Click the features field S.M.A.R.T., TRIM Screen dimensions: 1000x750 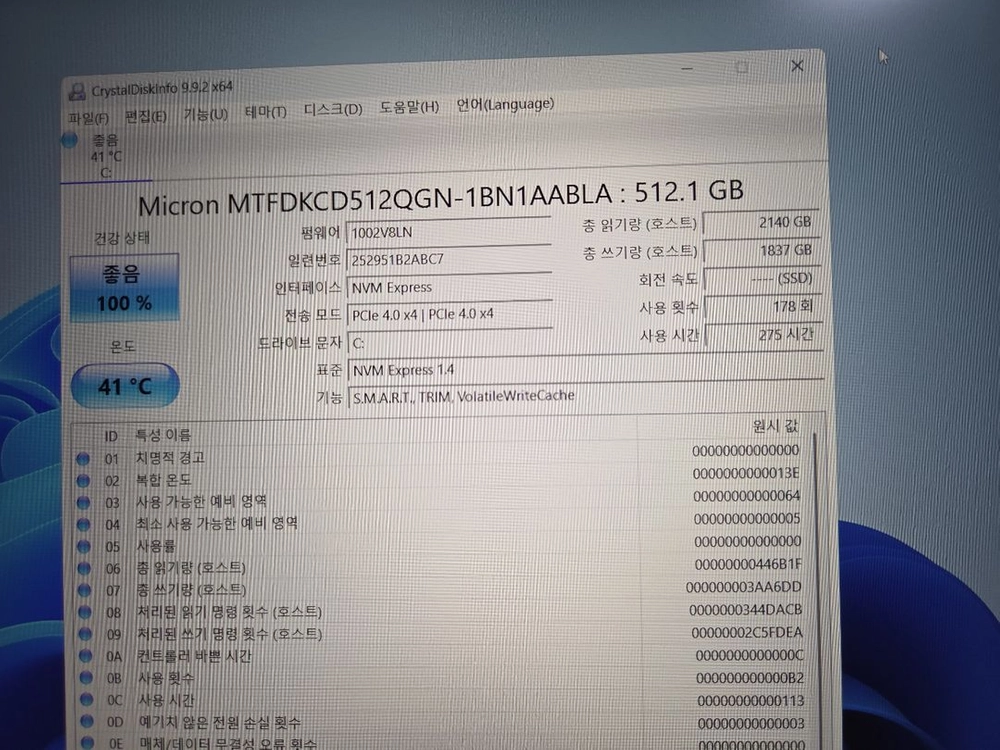[585, 395]
